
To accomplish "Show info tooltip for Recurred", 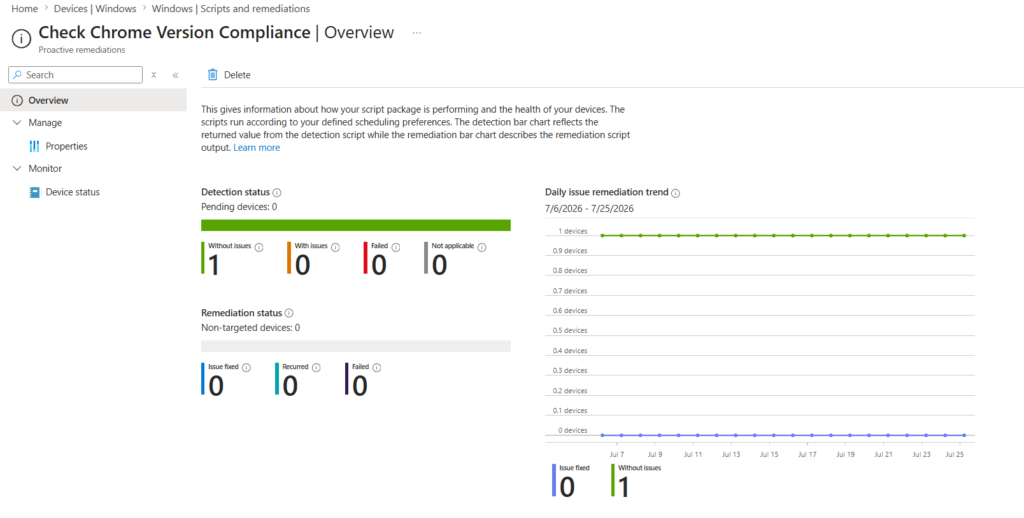I will pos(316,368).
